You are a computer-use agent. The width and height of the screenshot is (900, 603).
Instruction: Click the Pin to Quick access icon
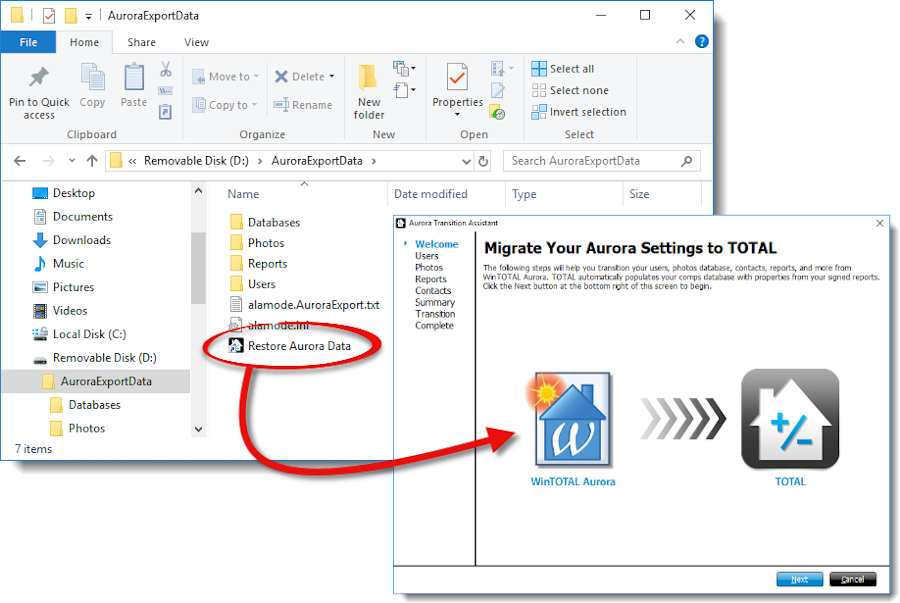(39, 77)
